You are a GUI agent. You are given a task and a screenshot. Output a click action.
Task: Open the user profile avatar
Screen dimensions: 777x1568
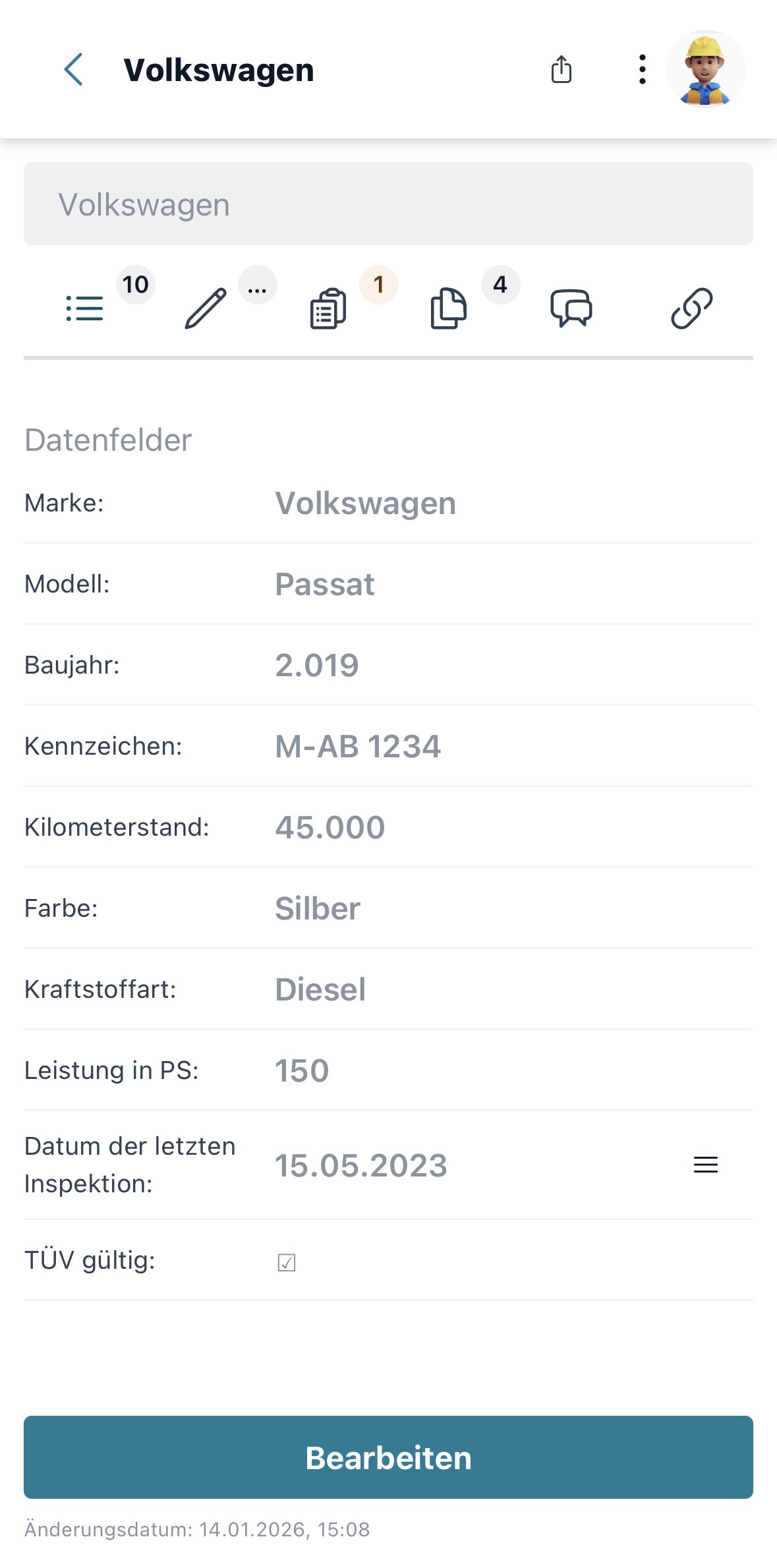705,69
